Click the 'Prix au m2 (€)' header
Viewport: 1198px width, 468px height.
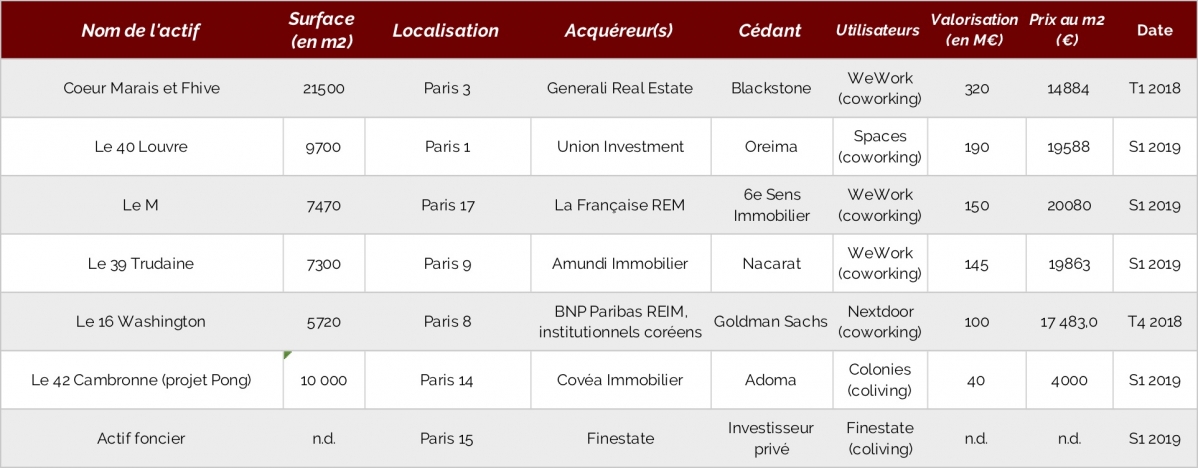tap(1067, 31)
